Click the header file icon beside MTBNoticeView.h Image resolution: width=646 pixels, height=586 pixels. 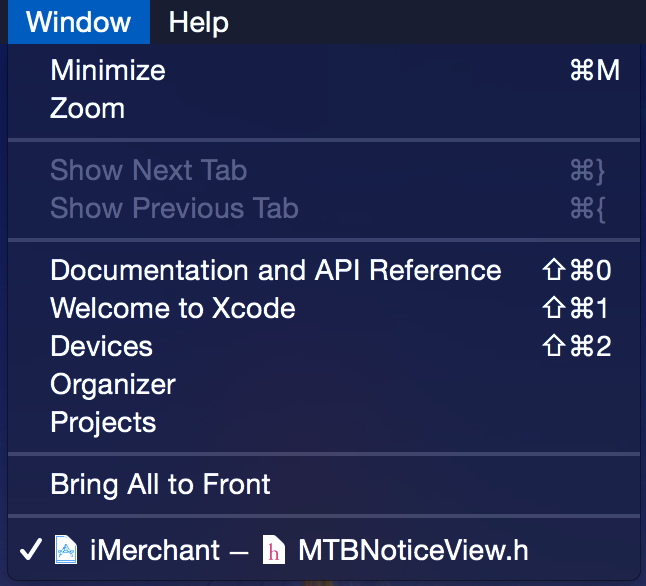tap(271, 549)
